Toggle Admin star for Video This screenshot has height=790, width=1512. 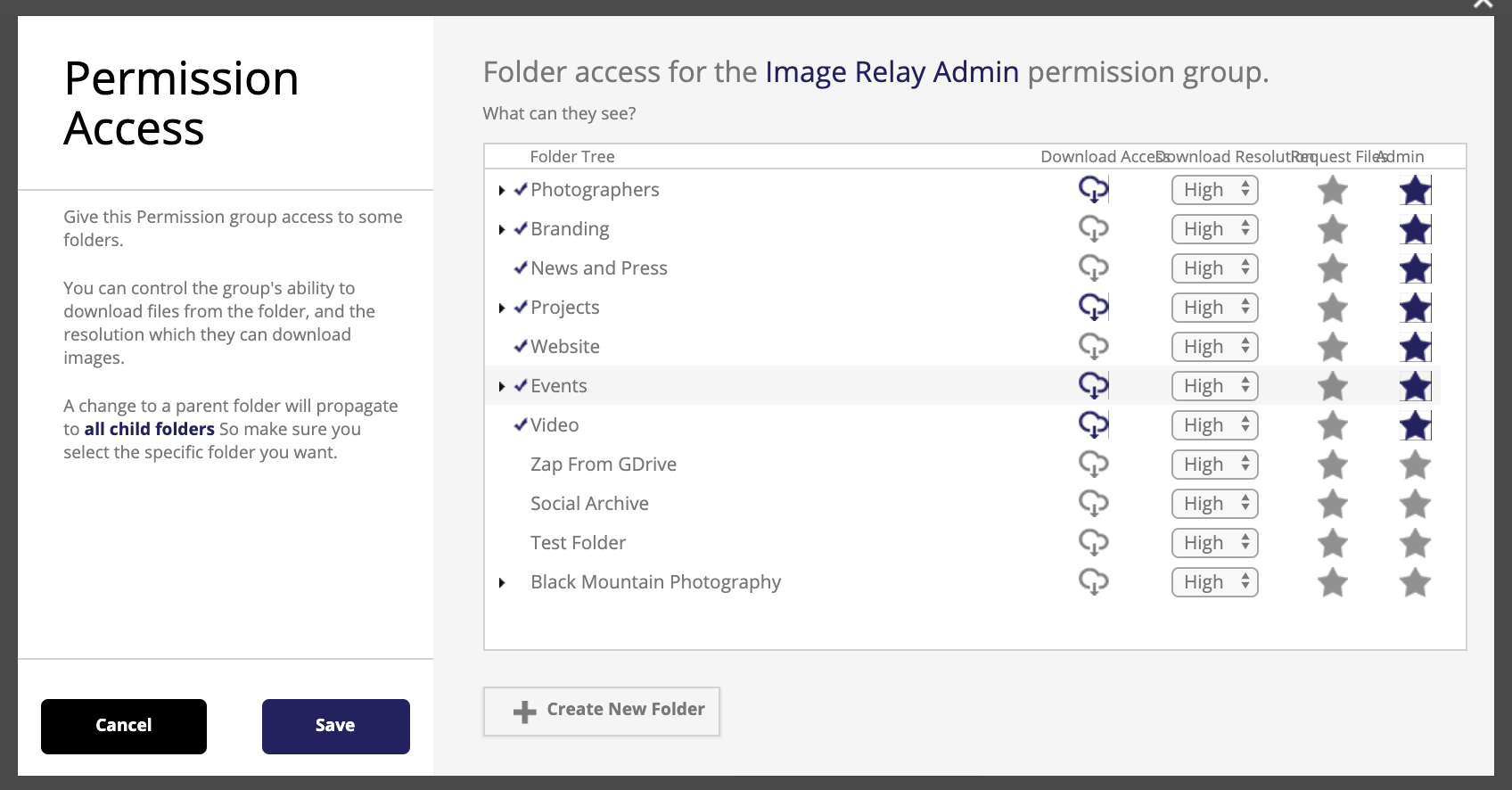[1416, 425]
